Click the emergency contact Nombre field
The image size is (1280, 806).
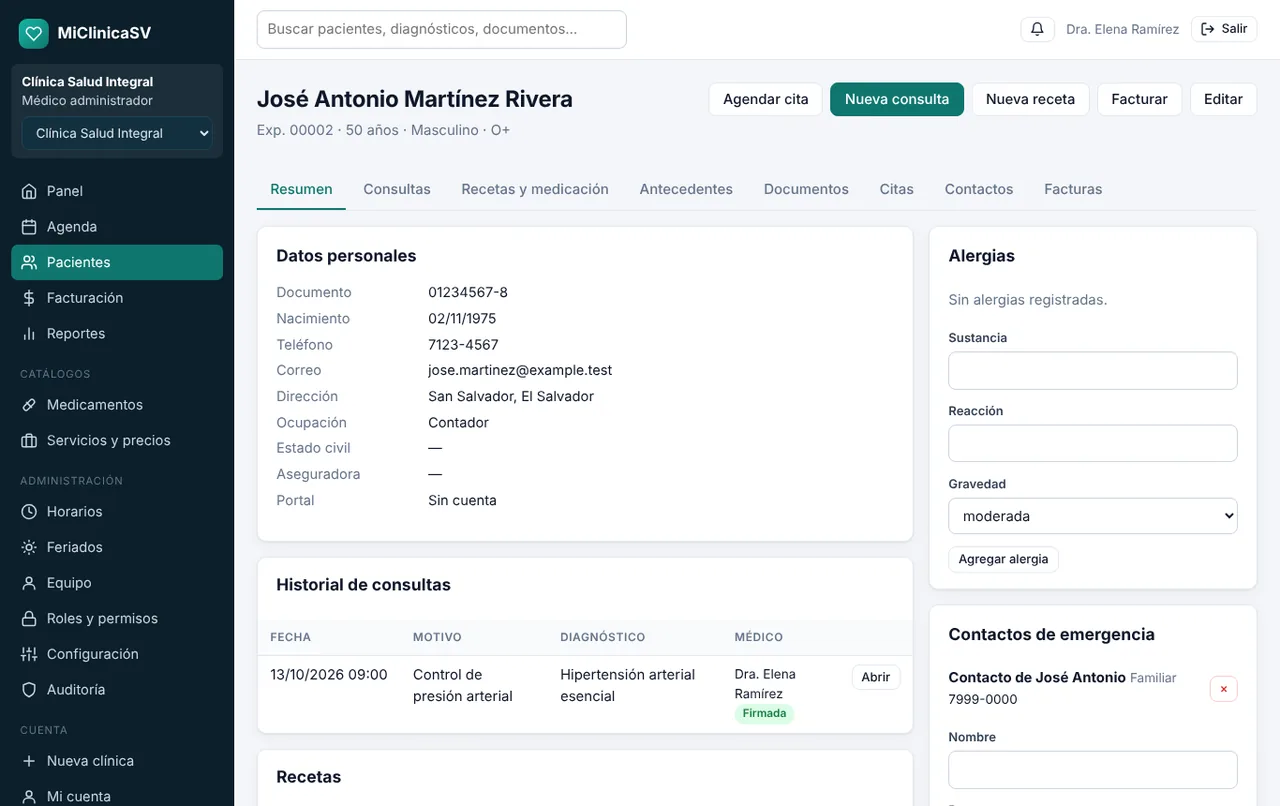[1093, 770]
